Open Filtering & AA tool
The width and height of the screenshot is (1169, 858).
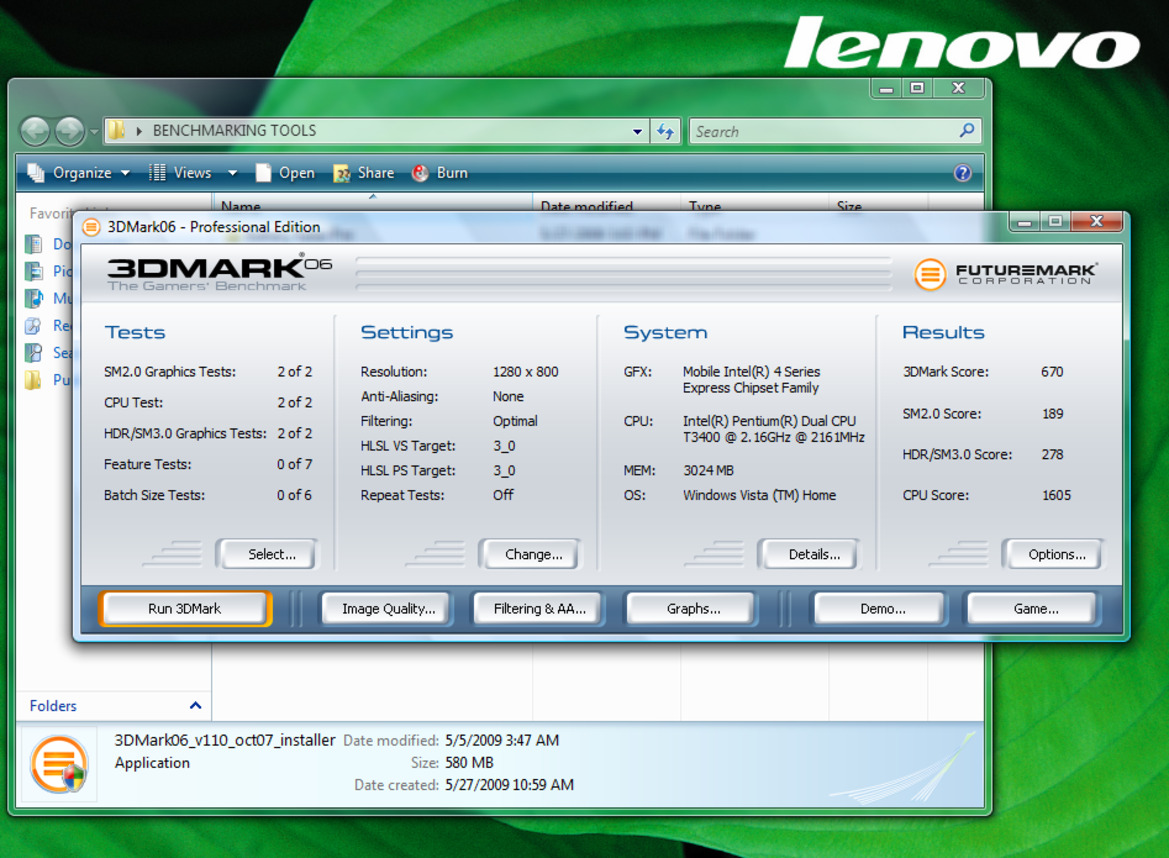click(539, 608)
